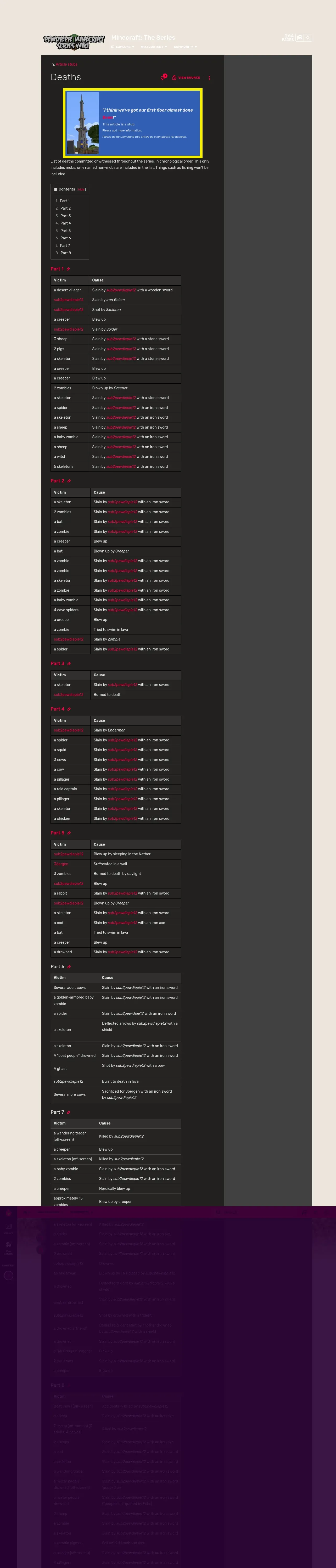Select the 'a desert villager' victim cell
The image size is (336, 1568).
[x=70, y=290]
